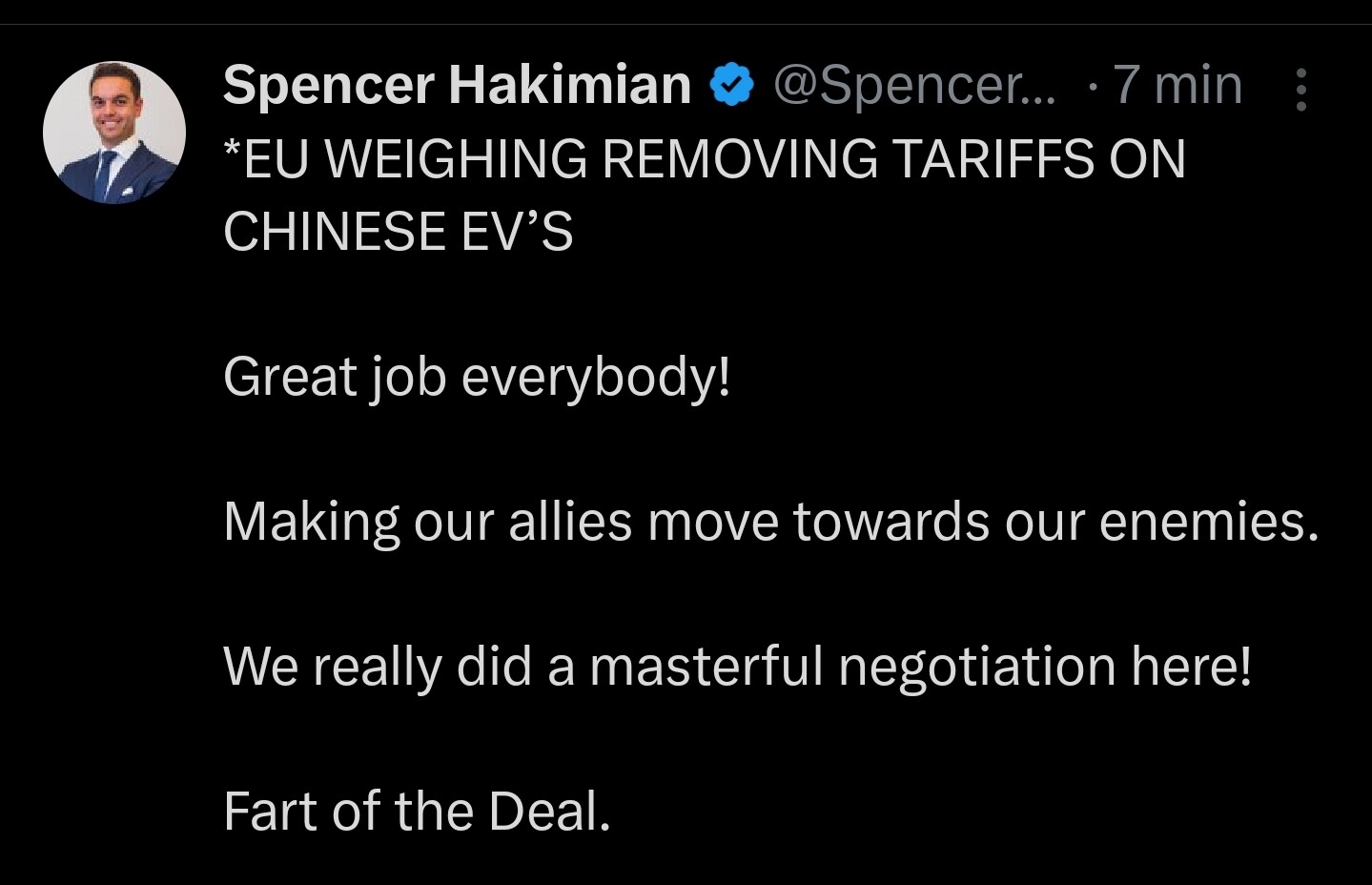Click the blue verified checkmark badge
This screenshot has height=885, width=1372.
pos(731,86)
